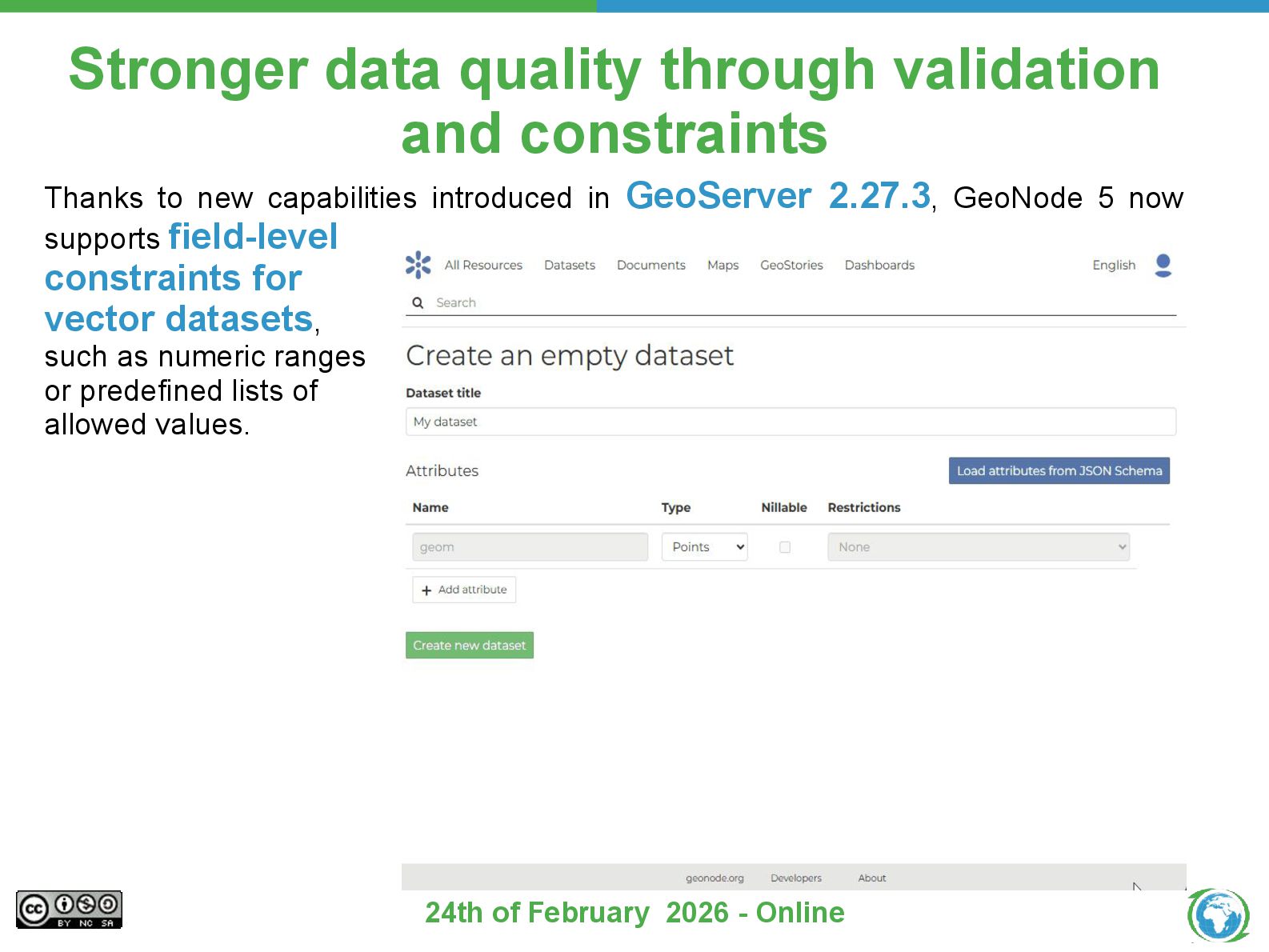Open the English language selector
1269x952 pixels.
[1113, 265]
